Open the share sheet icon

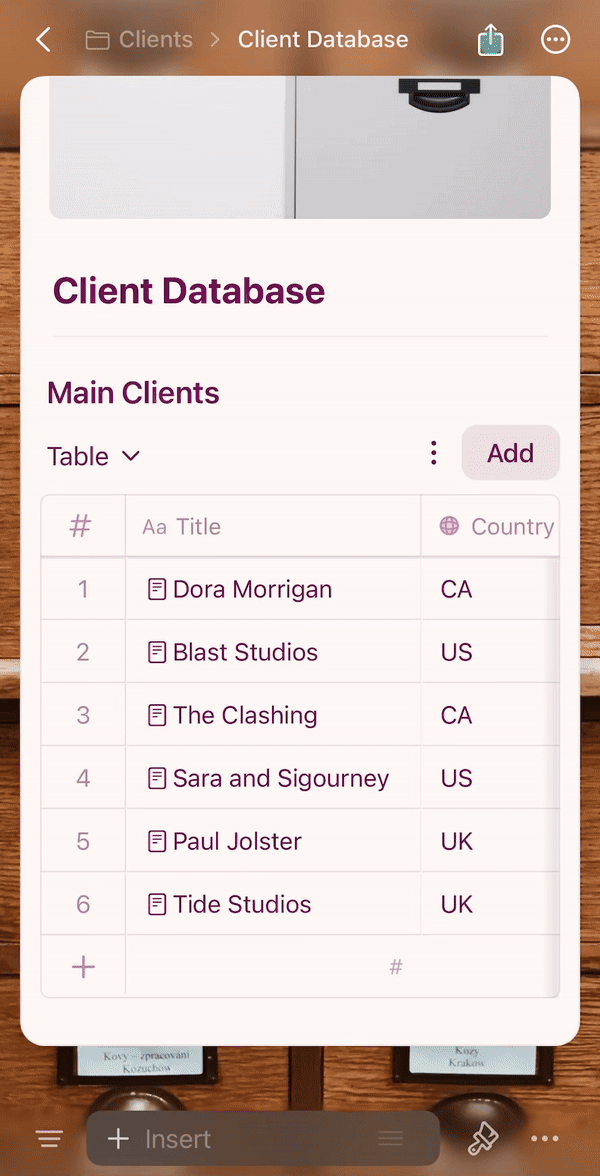(x=489, y=39)
